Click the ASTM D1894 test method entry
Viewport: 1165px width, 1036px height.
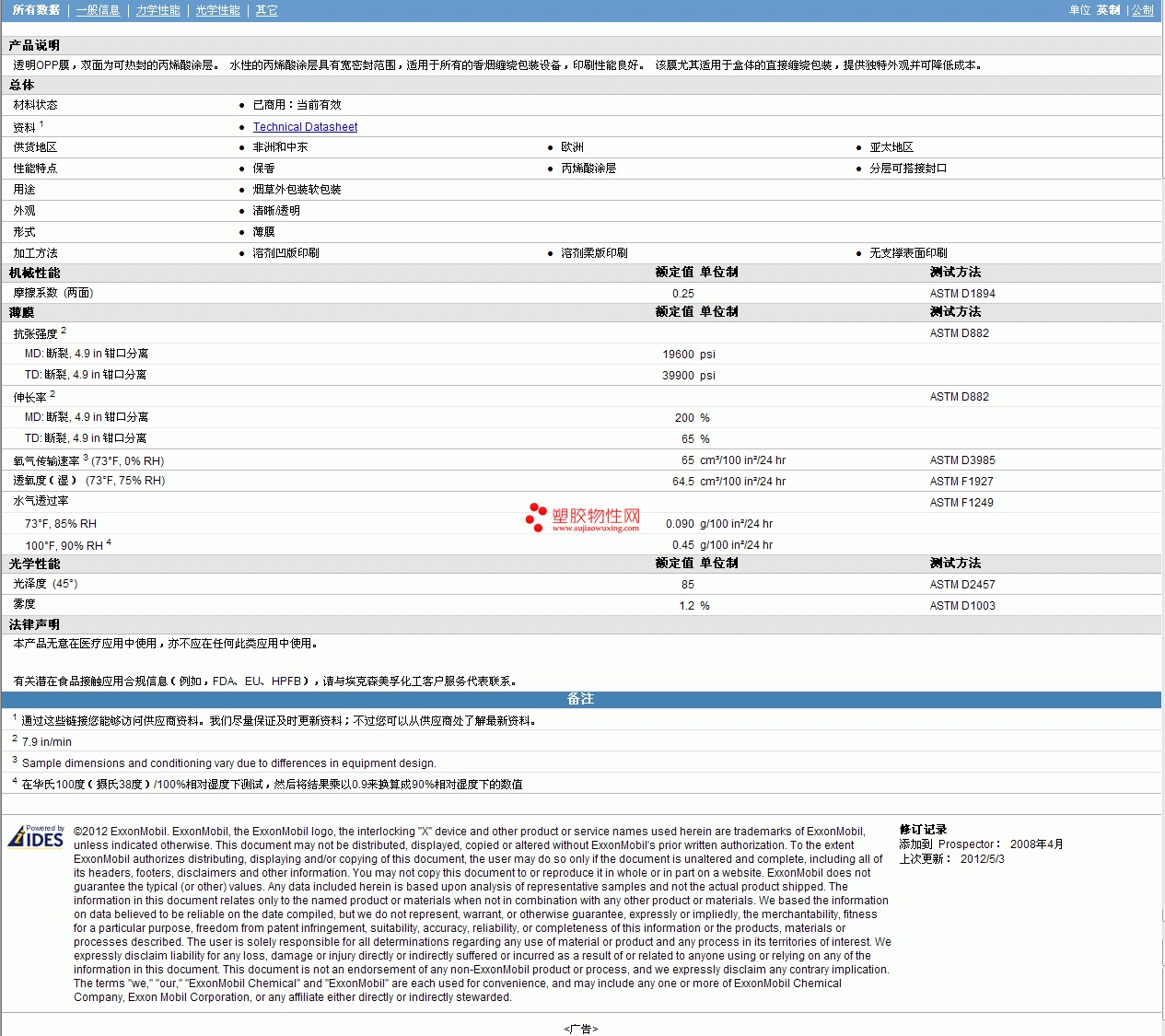coord(962,294)
